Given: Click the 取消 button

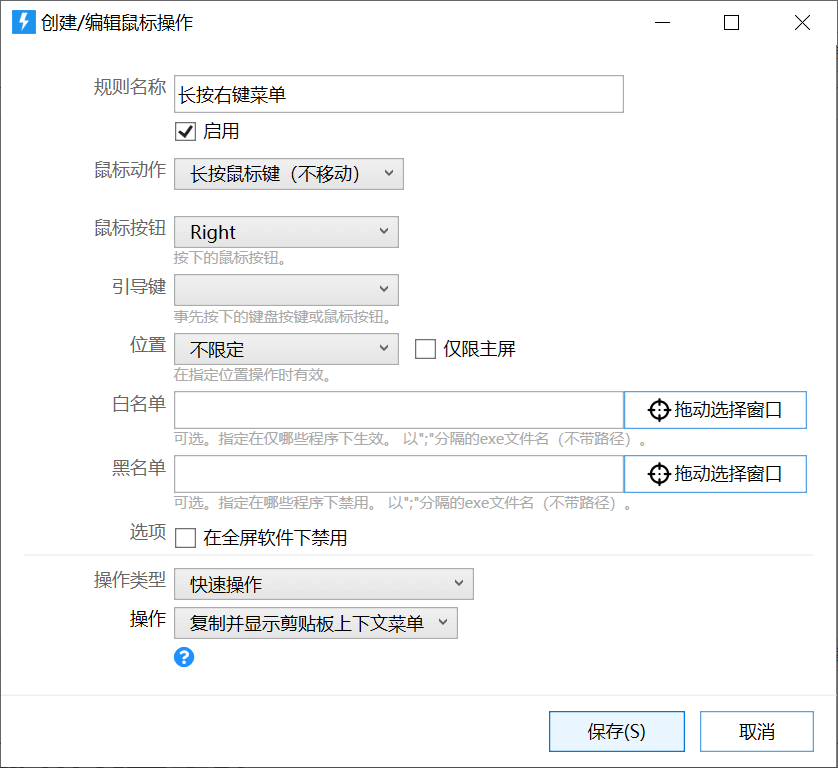Looking at the screenshot, I should (757, 731).
